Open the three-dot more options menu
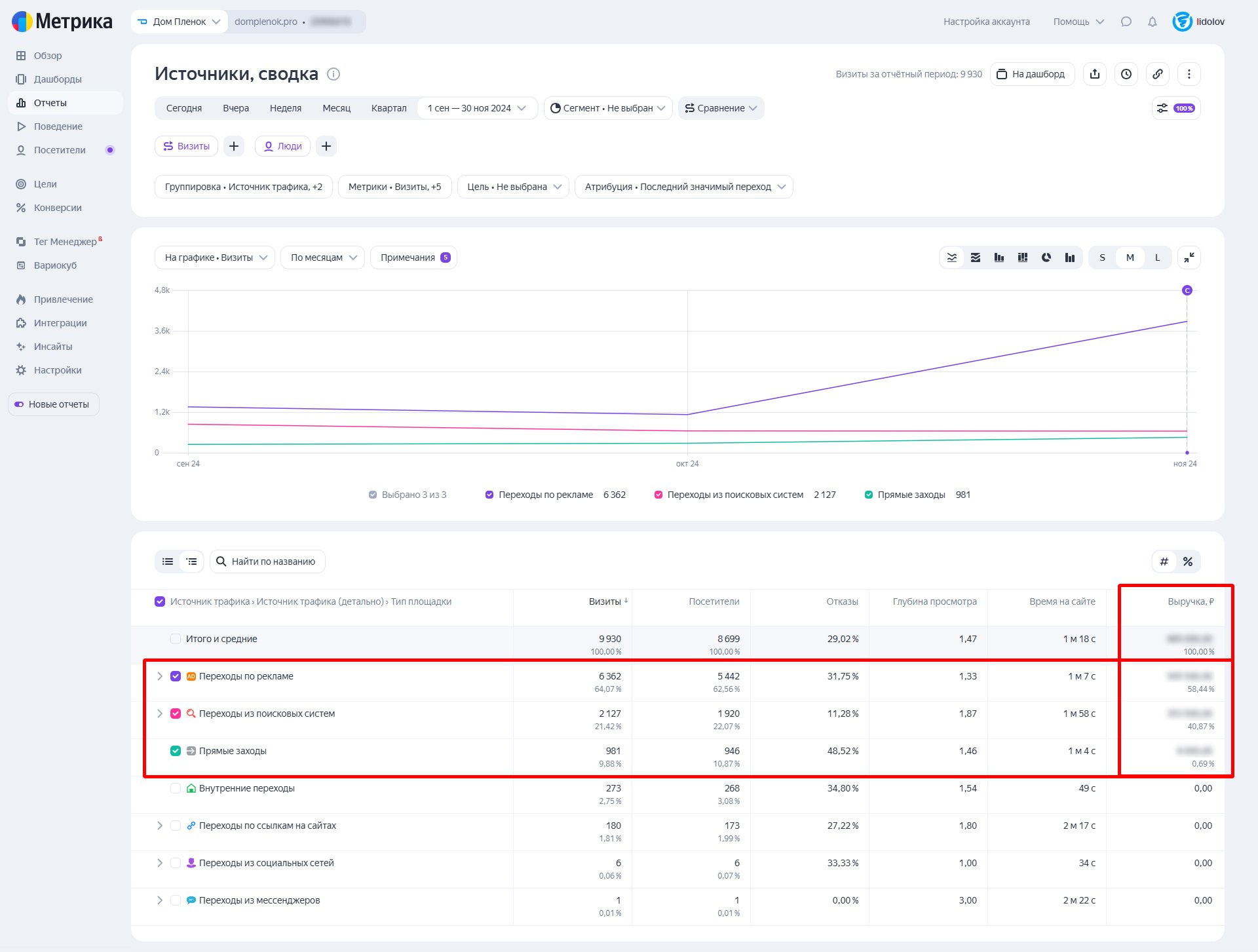Viewport: 1258px width, 952px height. click(x=1189, y=74)
